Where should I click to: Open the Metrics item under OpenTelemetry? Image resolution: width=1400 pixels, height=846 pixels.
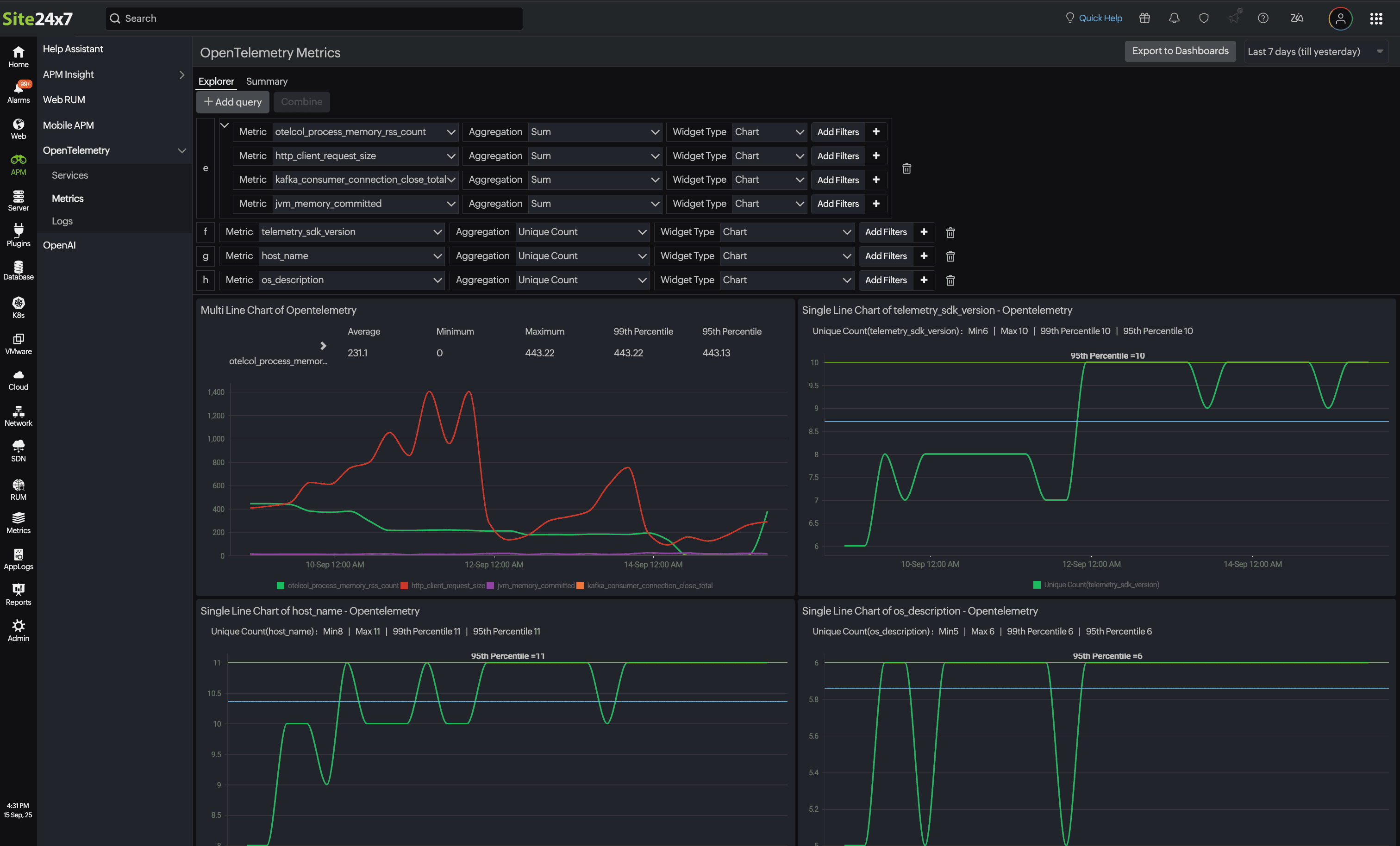[68, 198]
